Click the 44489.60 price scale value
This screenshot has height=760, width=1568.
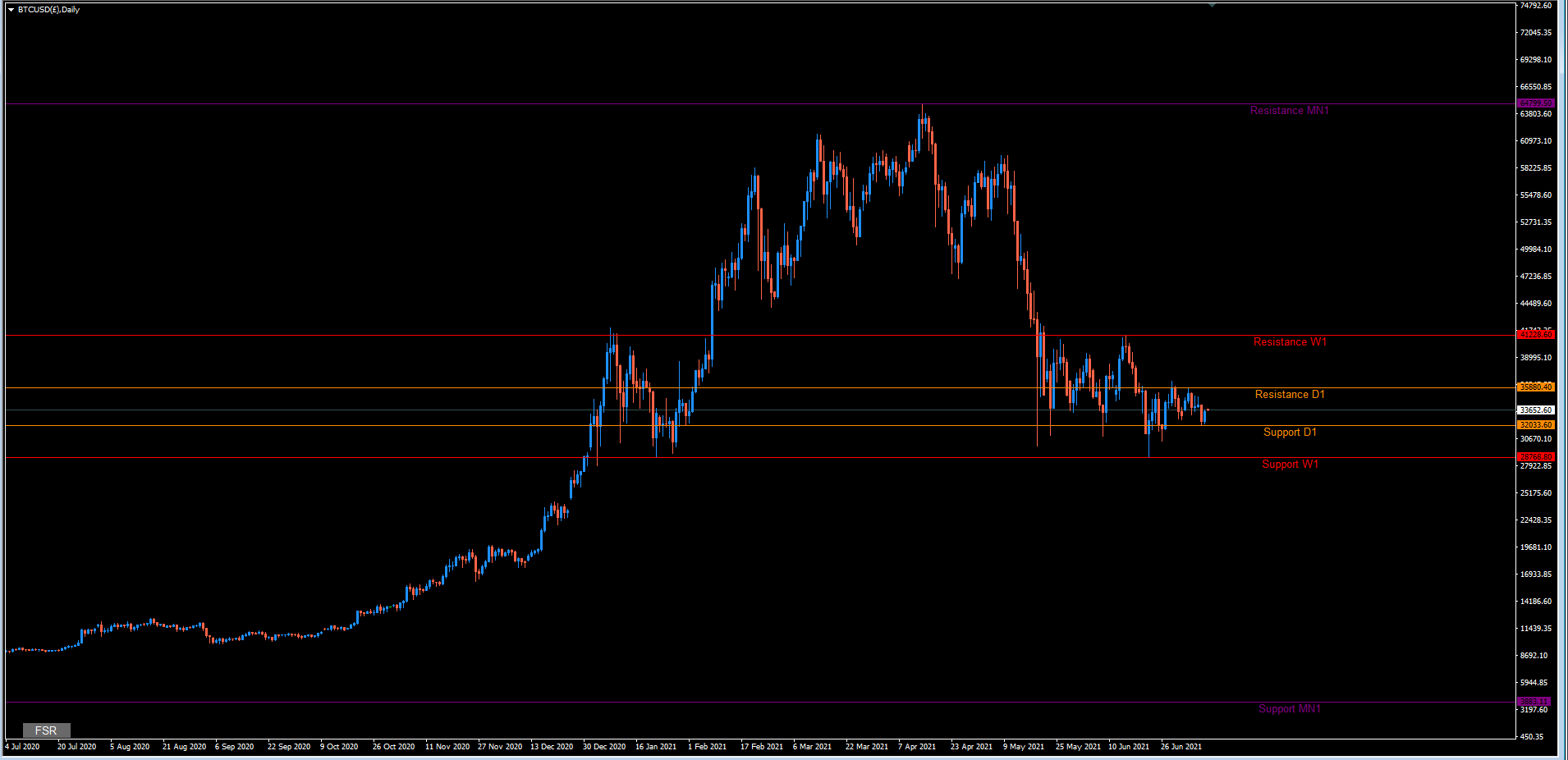[1536, 304]
